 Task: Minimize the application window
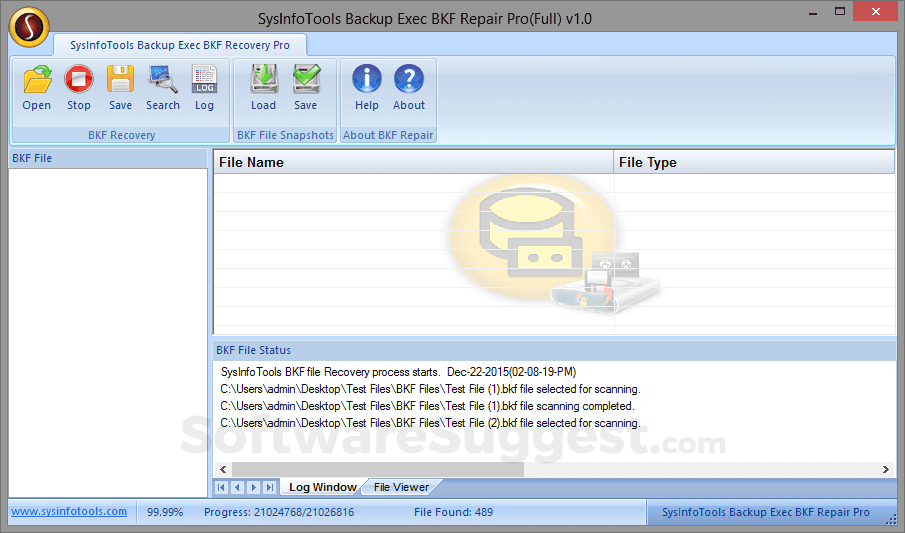point(813,12)
